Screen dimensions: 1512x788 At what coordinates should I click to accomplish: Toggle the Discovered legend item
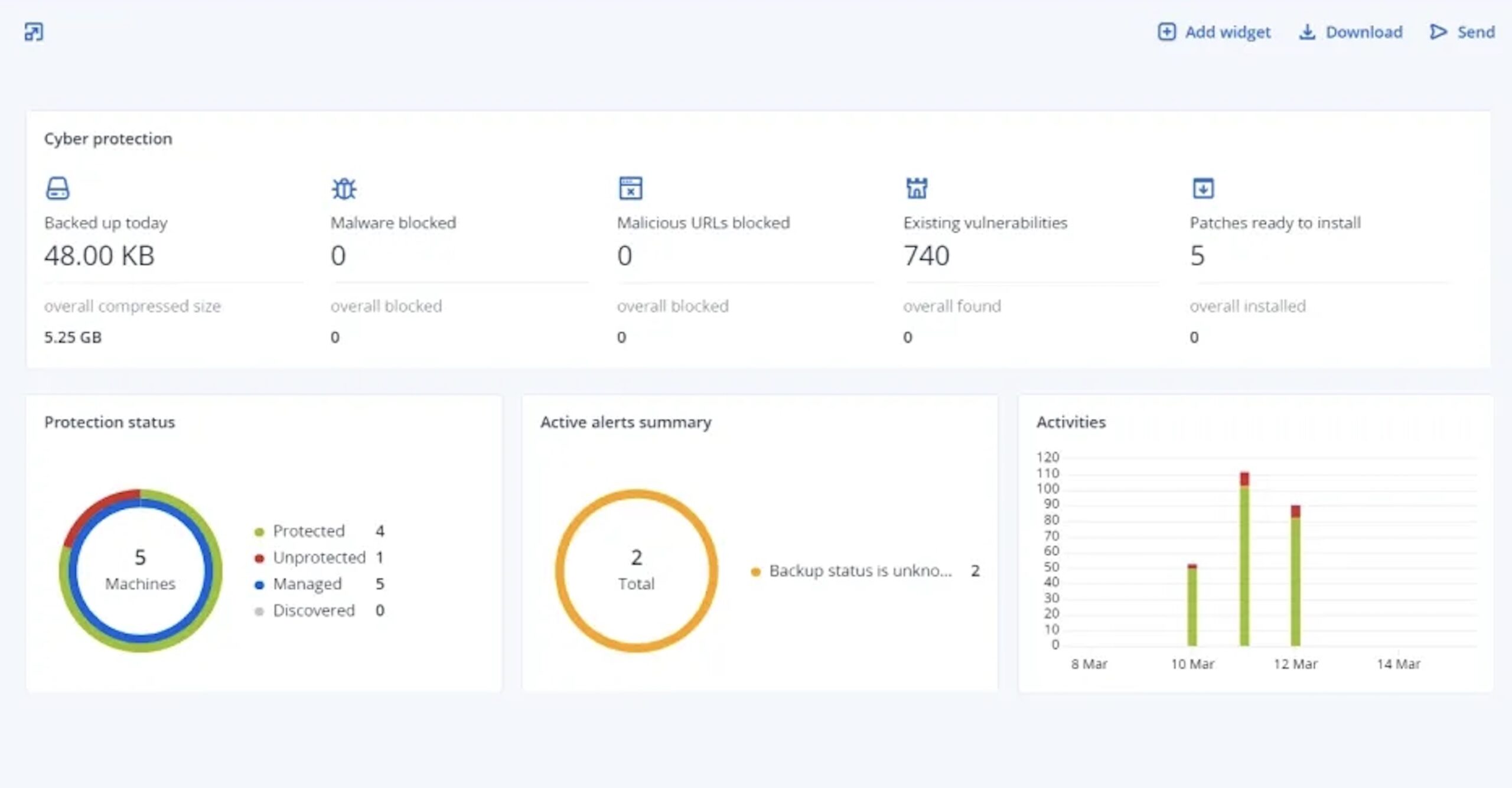click(x=320, y=611)
